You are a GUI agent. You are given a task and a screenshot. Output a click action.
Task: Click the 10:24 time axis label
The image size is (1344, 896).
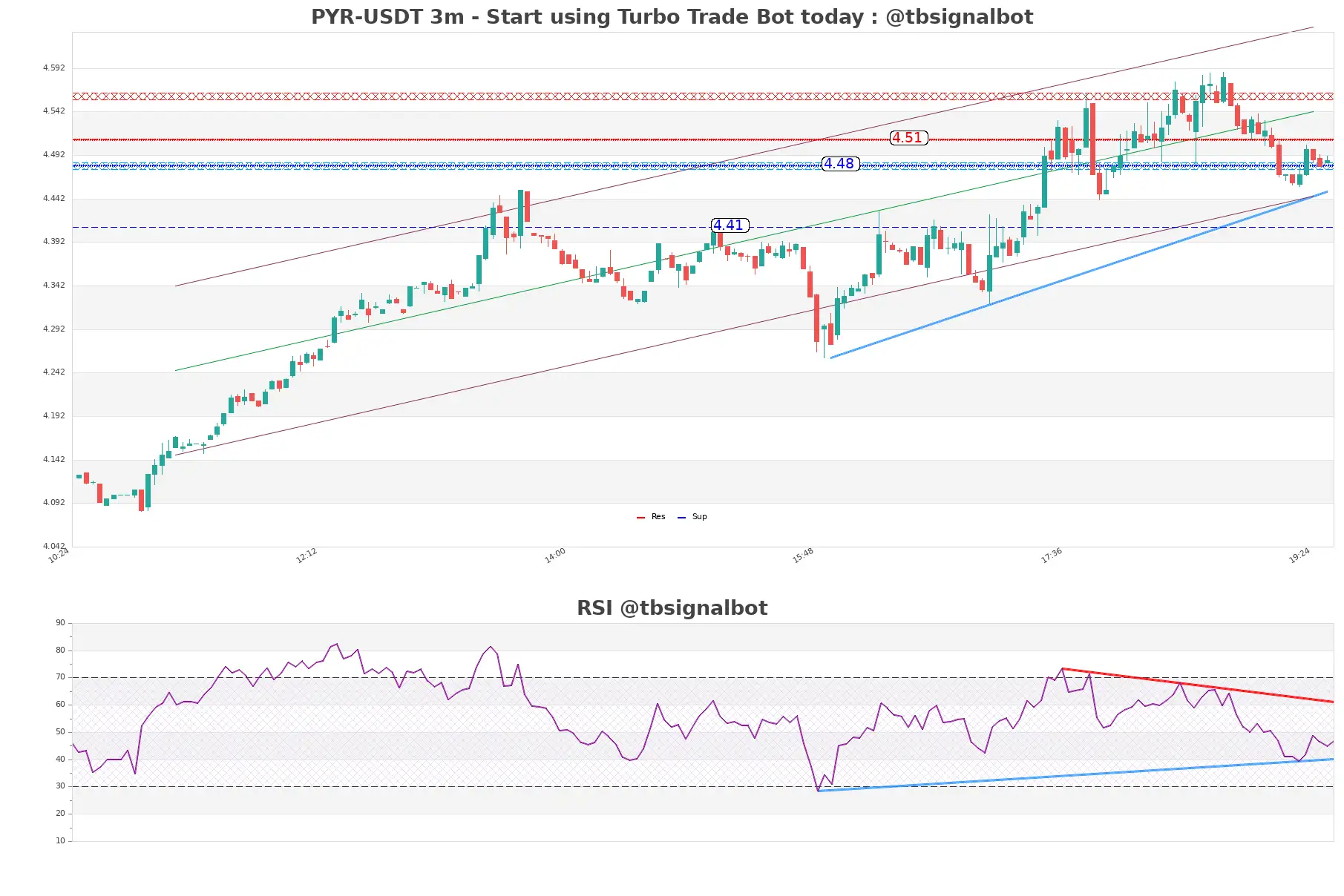[x=59, y=556]
